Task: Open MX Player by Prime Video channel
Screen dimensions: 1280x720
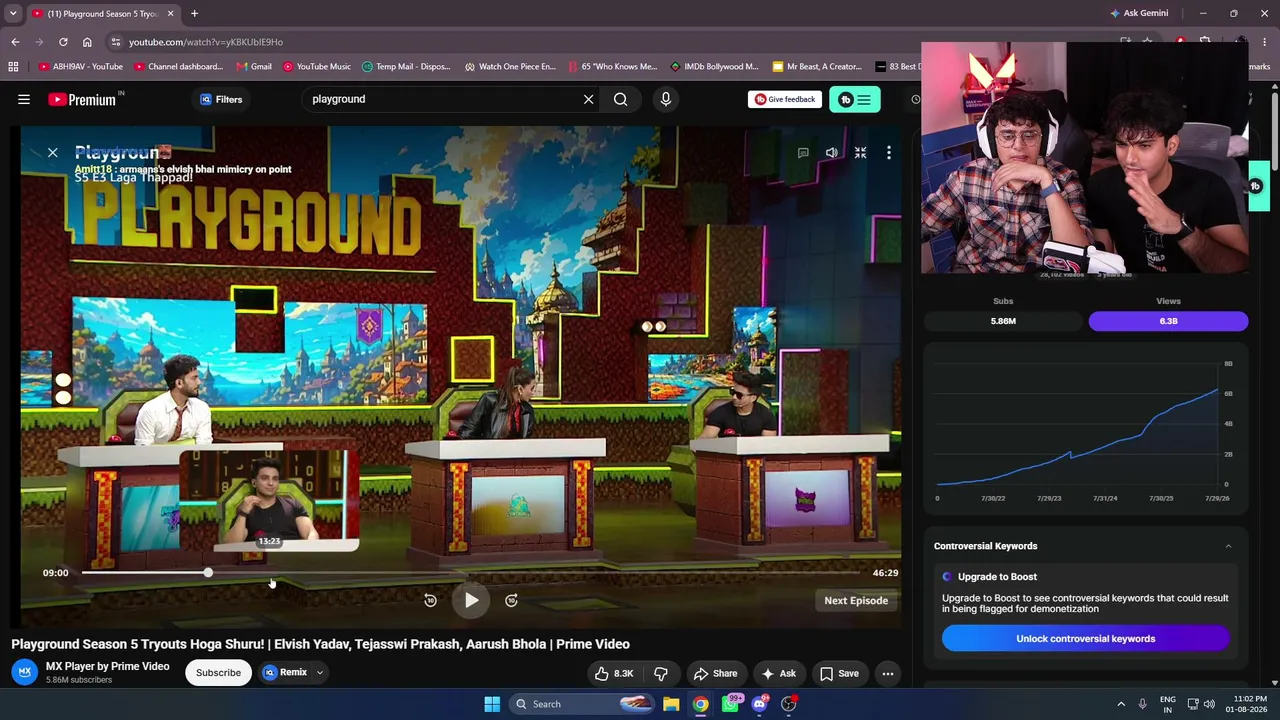Action: [107, 666]
